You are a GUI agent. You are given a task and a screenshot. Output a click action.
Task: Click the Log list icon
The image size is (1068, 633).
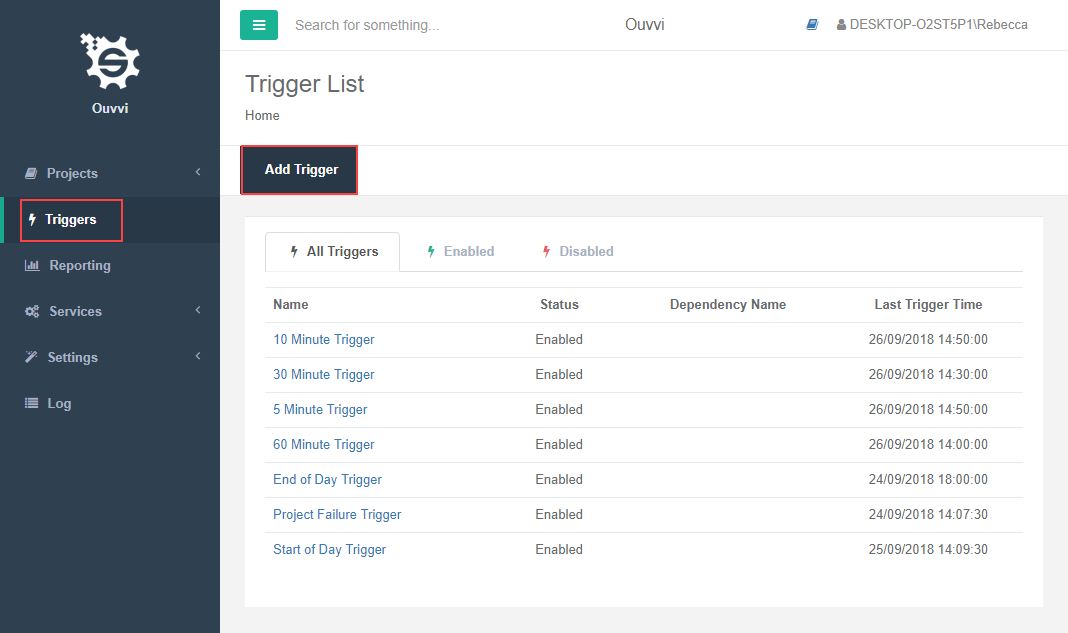[31, 403]
